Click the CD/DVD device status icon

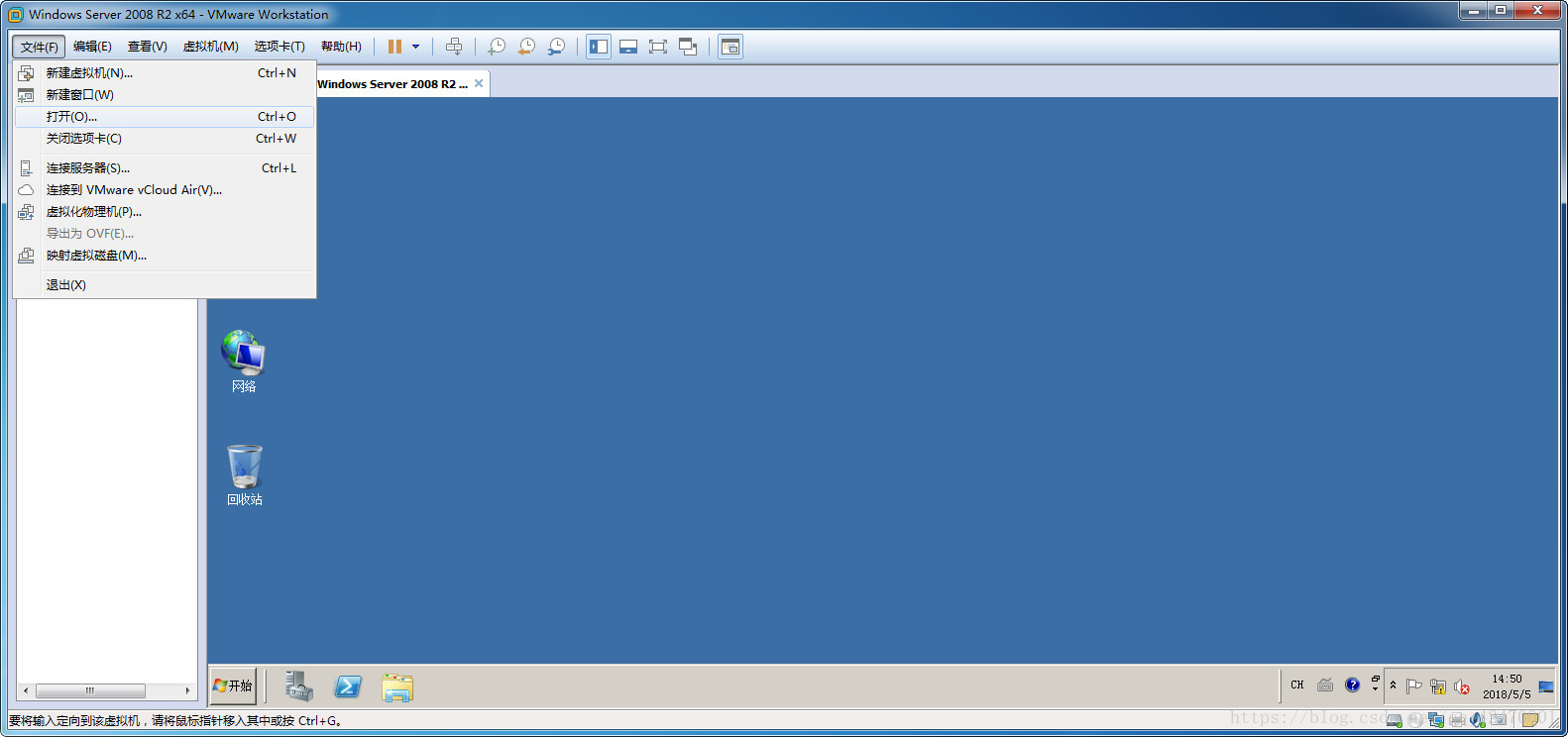pos(1415,720)
